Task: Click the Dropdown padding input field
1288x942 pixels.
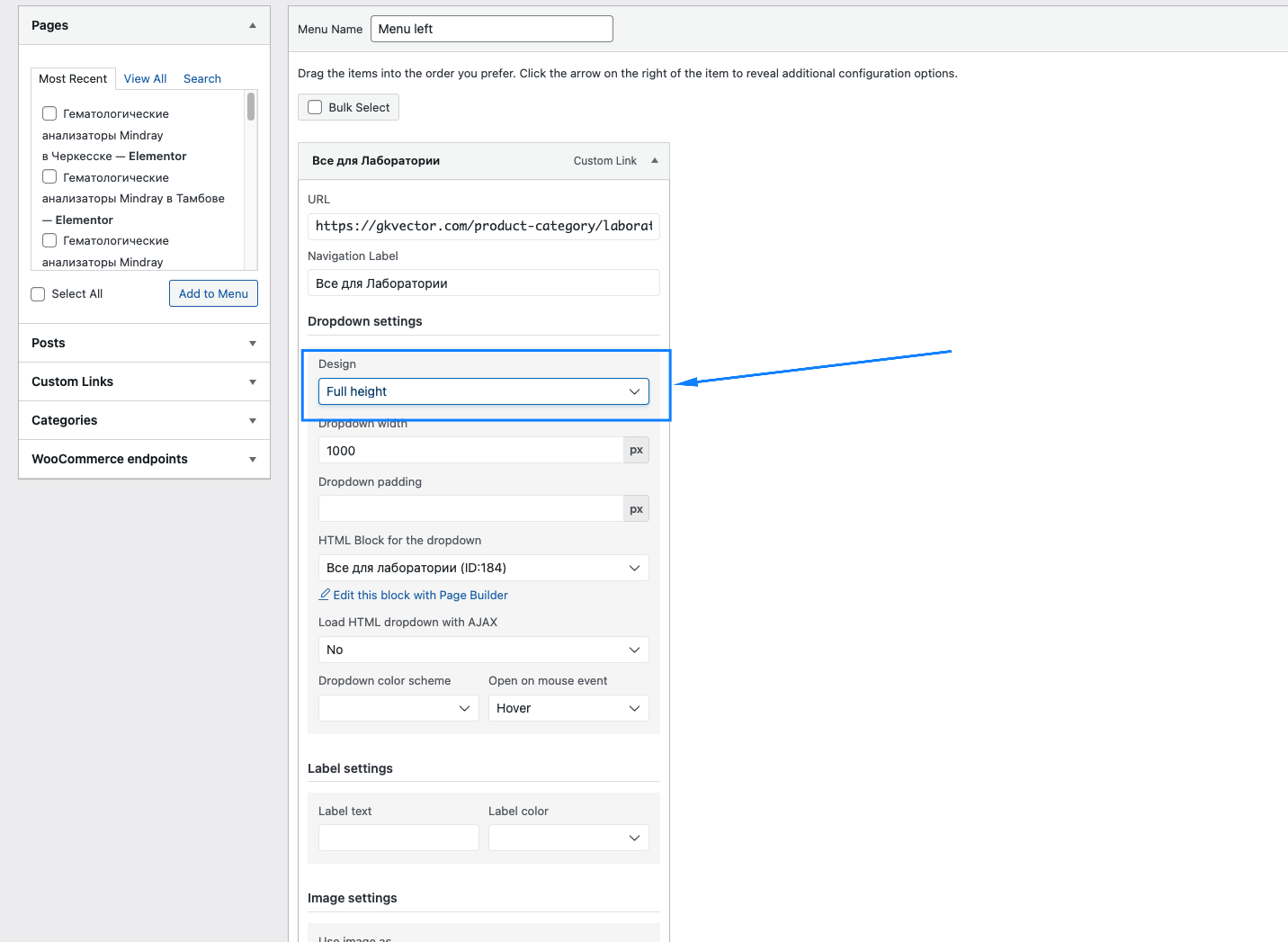Action: click(x=470, y=508)
